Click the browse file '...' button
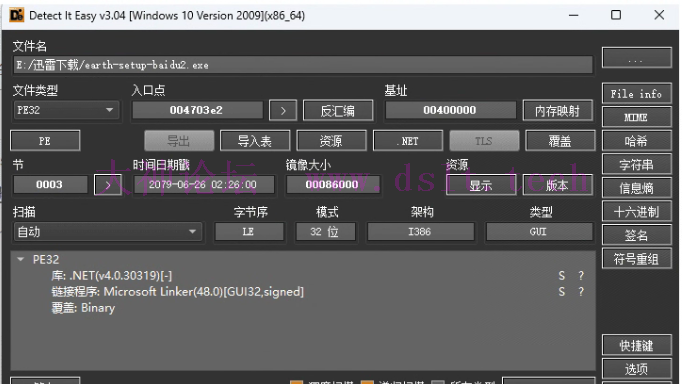 click(x=636, y=58)
